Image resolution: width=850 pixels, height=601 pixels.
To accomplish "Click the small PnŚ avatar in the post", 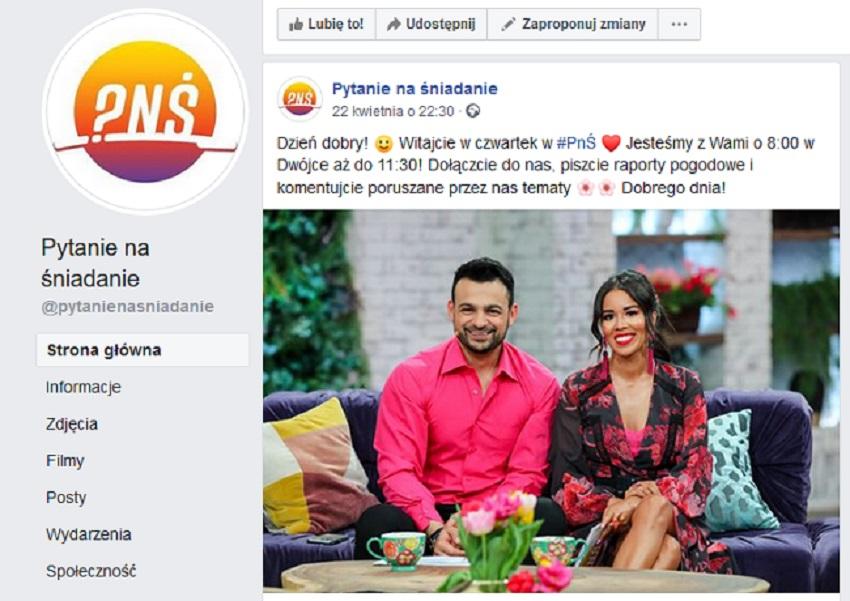I will tap(300, 99).
